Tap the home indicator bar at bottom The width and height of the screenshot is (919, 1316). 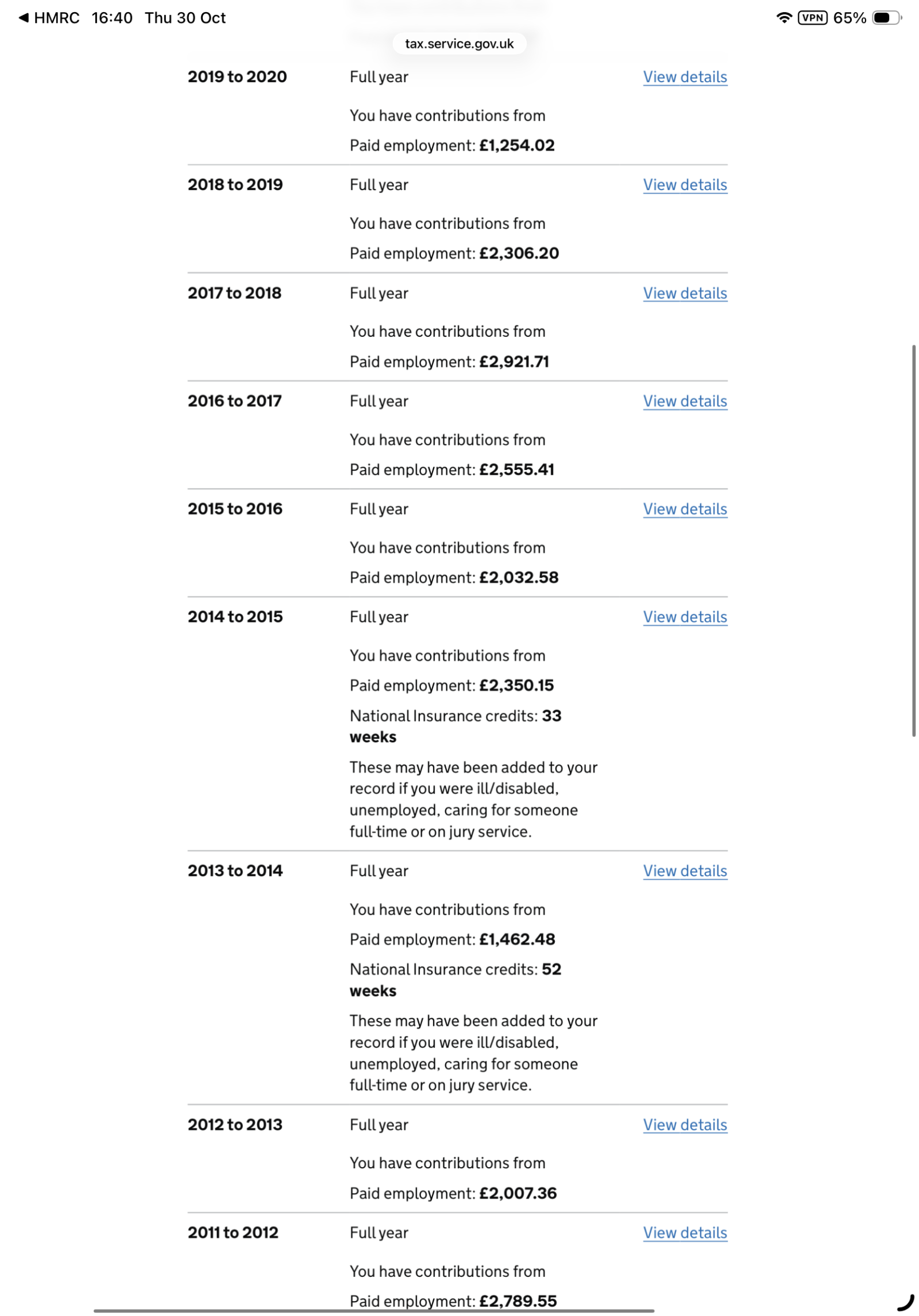[x=373, y=1311]
